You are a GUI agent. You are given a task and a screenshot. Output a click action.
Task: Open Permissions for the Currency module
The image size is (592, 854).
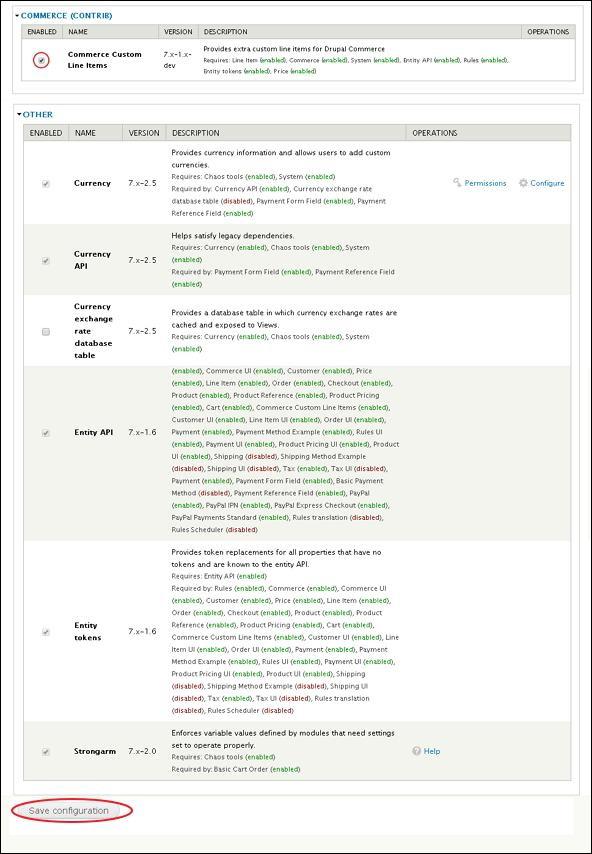[x=488, y=183]
